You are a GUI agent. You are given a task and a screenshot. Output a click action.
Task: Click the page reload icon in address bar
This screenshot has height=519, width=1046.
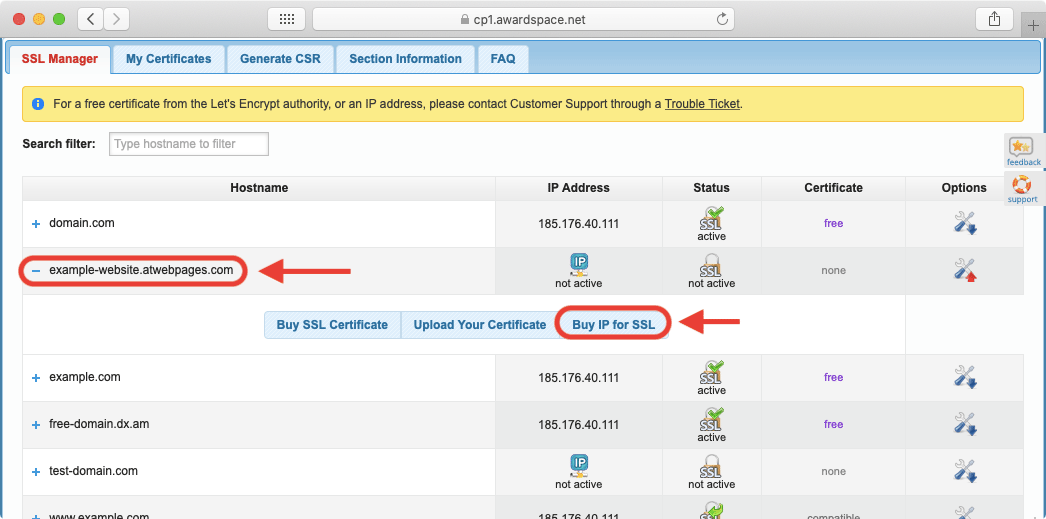[x=722, y=19]
